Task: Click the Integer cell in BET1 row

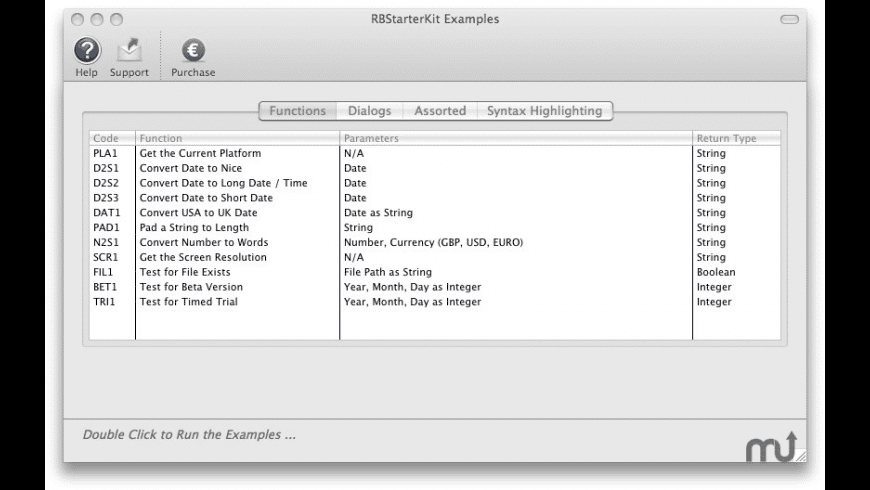Action: tap(714, 287)
